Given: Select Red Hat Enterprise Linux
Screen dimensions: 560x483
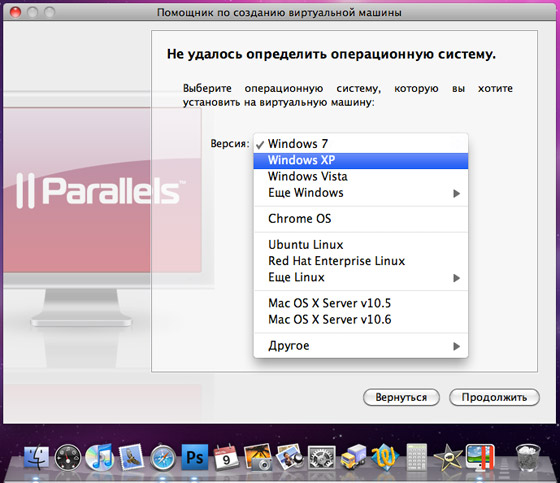Looking at the screenshot, I should 360,261.
